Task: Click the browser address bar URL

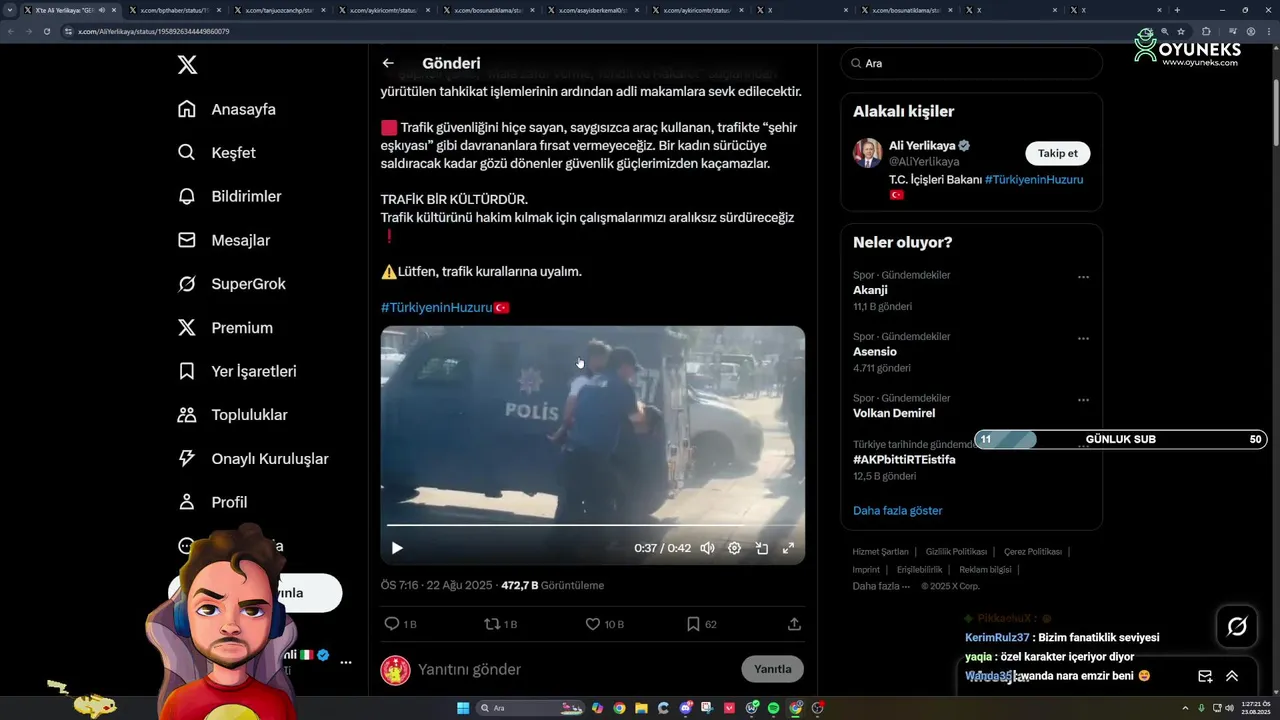Action: coord(154,31)
